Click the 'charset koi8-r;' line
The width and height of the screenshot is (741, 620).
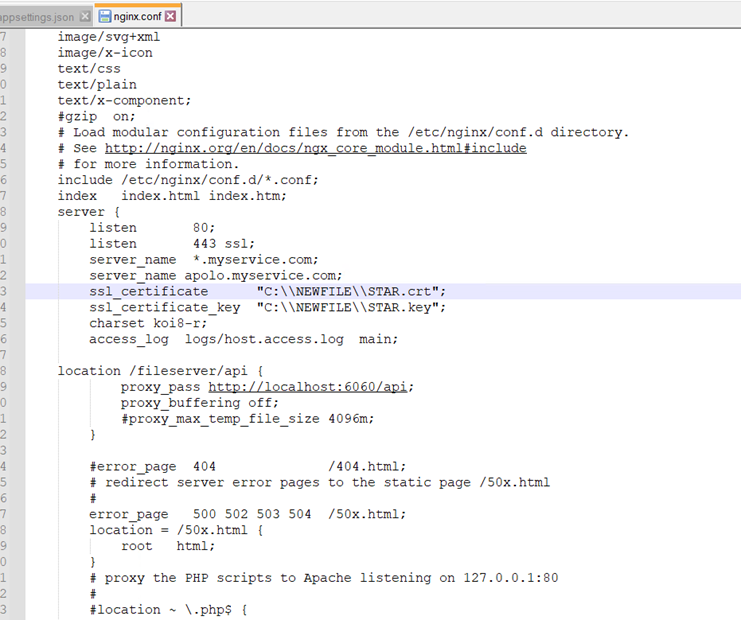148,323
